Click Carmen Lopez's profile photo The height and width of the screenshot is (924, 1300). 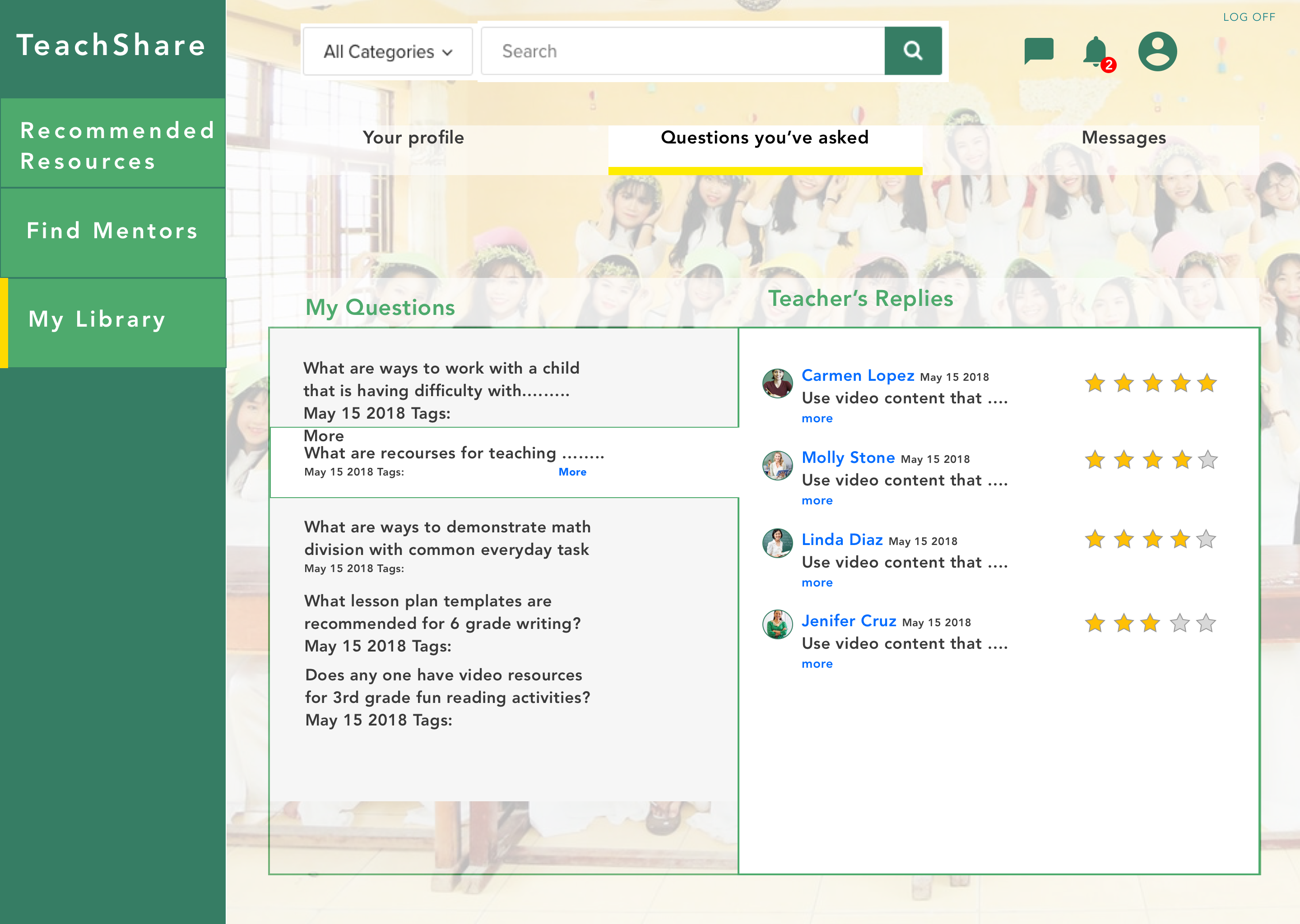(777, 383)
